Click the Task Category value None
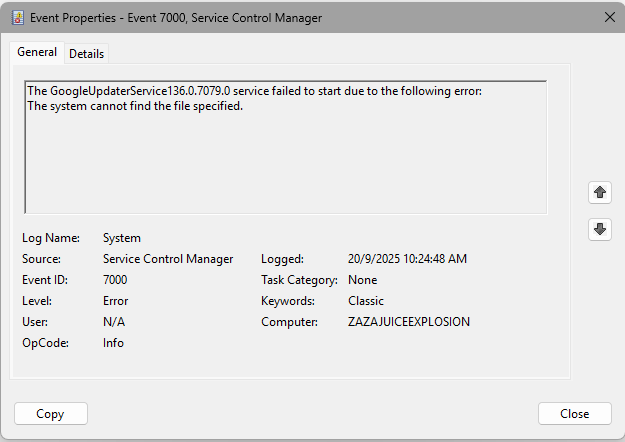 click(x=362, y=280)
